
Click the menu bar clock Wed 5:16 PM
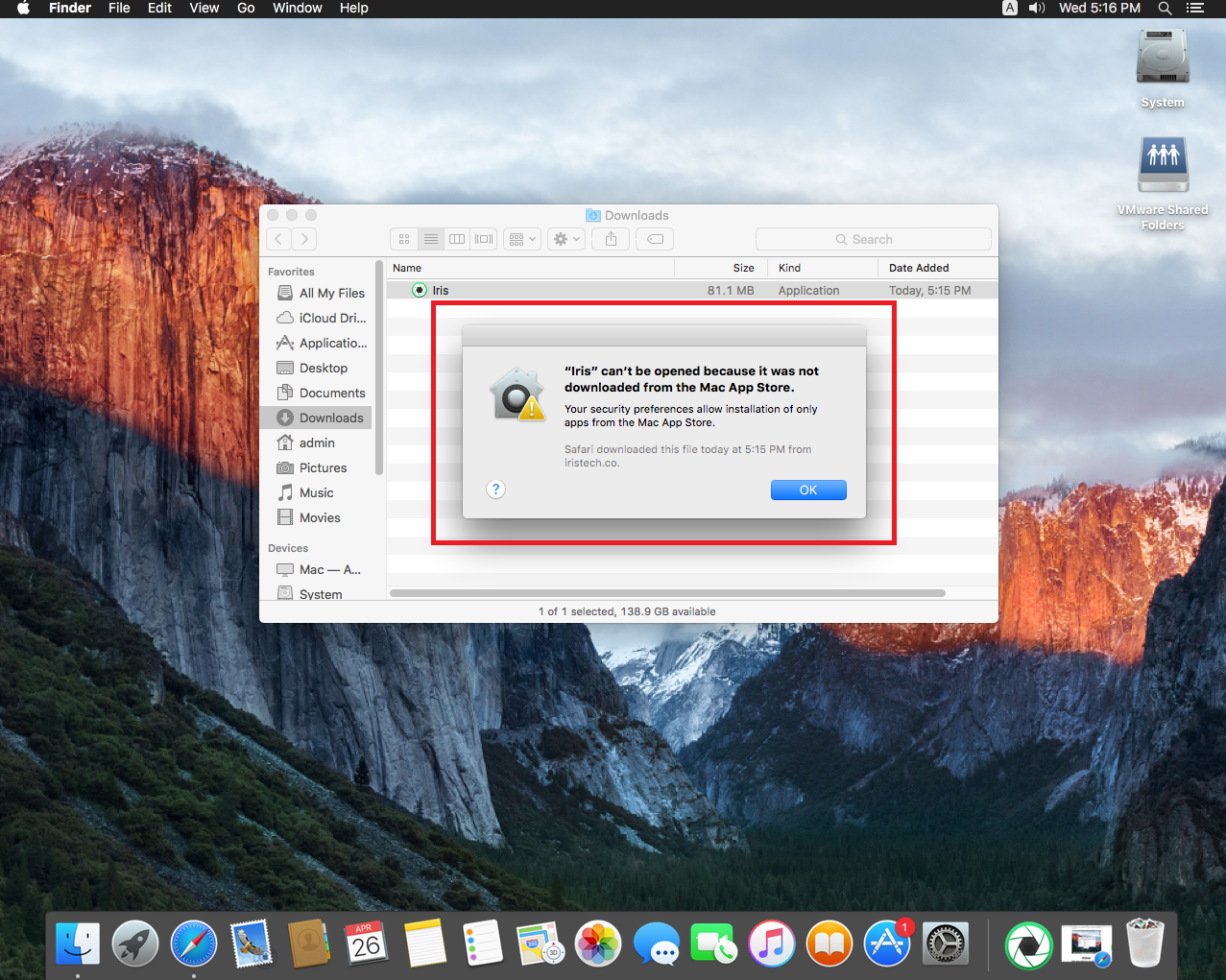click(1099, 8)
